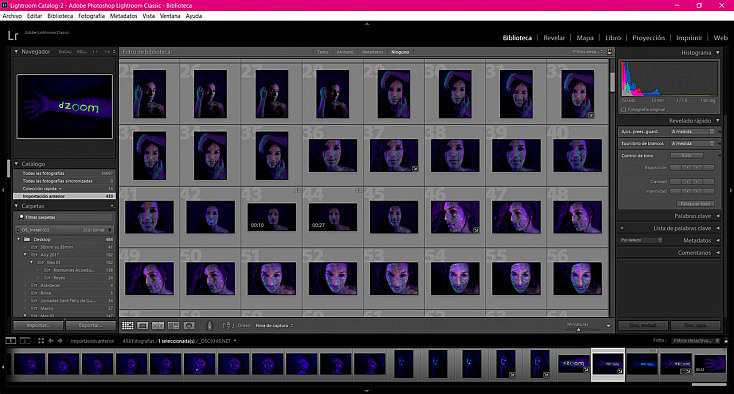Click the filter lock icon
The width and height of the screenshot is (734, 394).
609,52
